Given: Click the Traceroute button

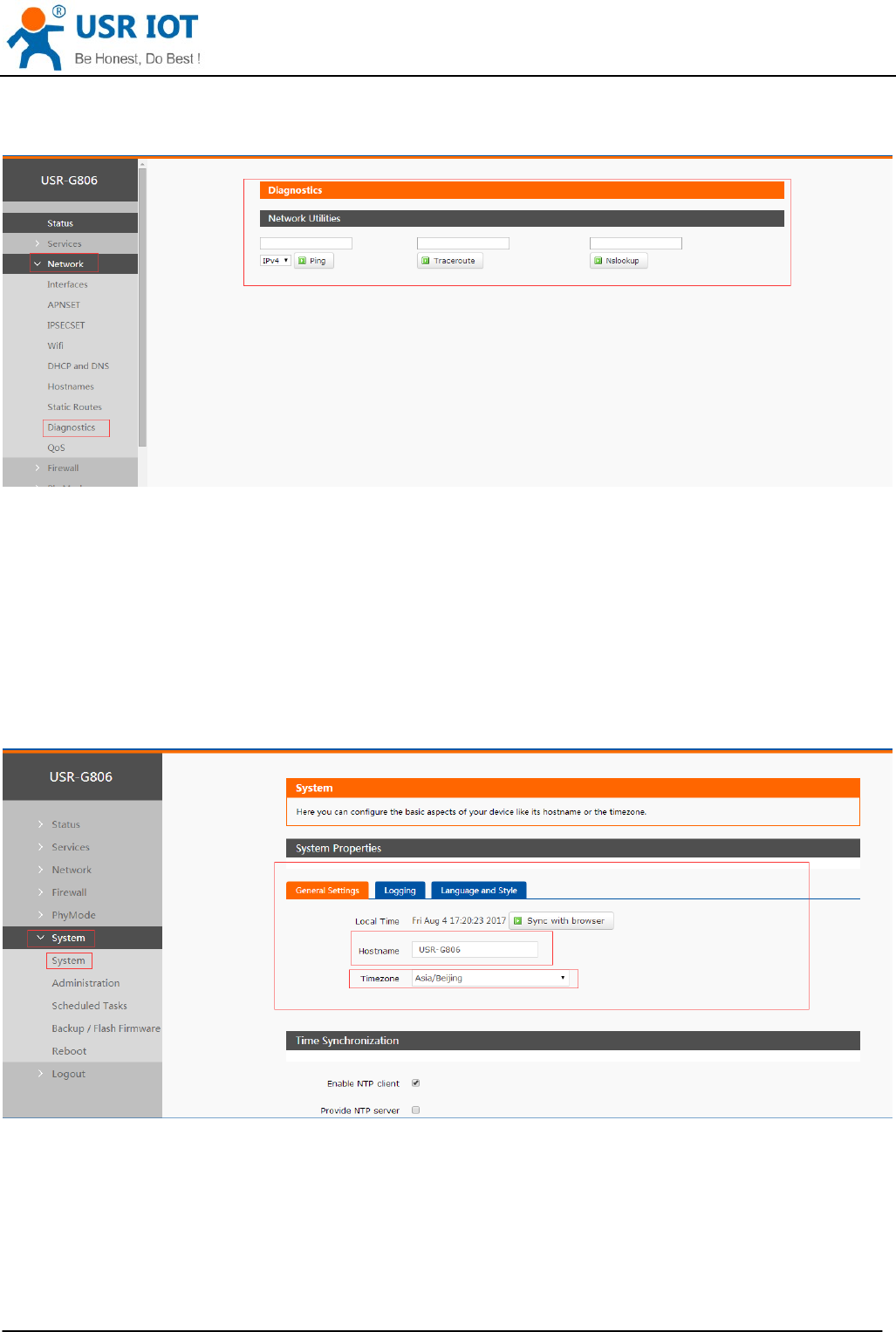Looking at the screenshot, I should pyautogui.click(x=450, y=261).
